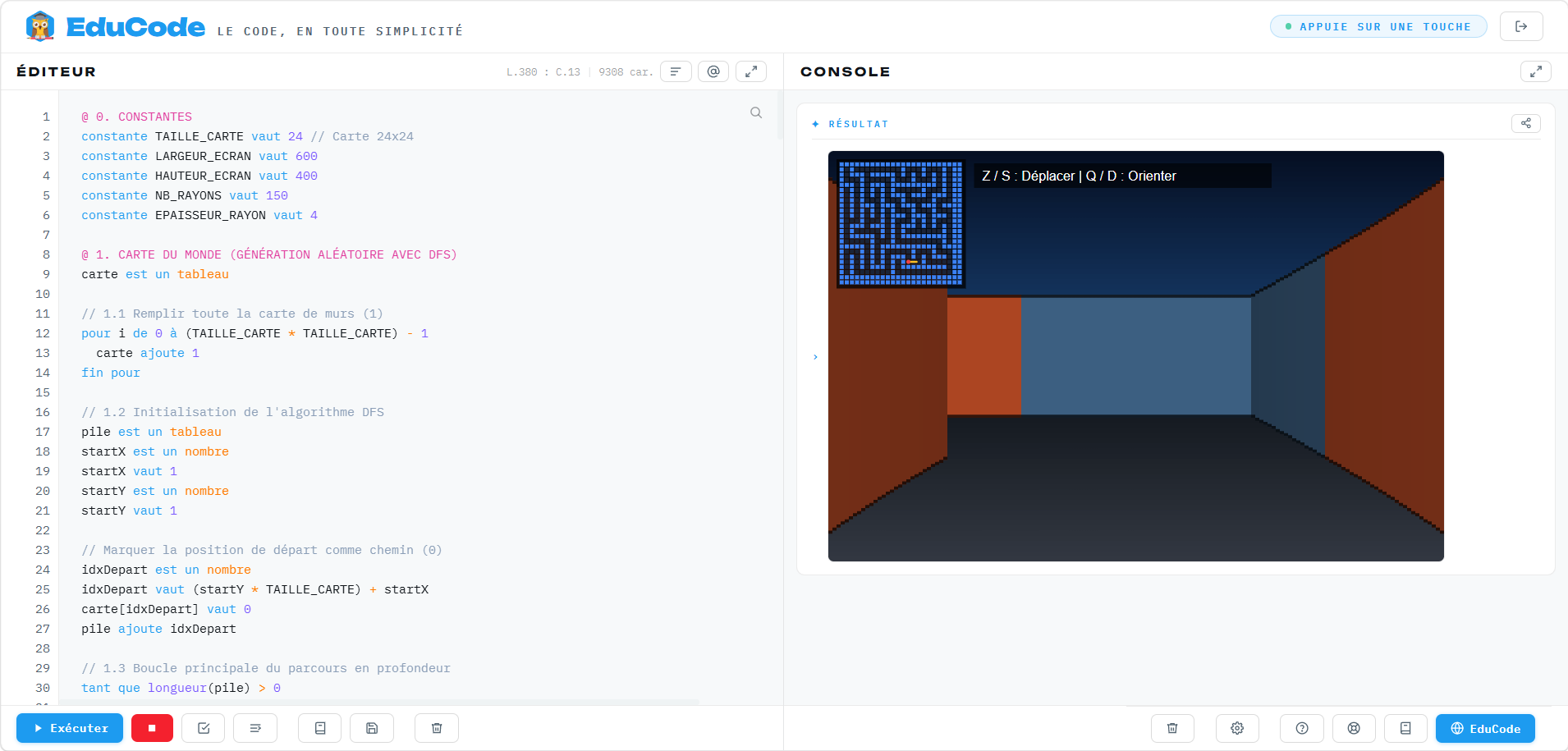
Task: Open the question mark help button
Action: coord(1302,728)
